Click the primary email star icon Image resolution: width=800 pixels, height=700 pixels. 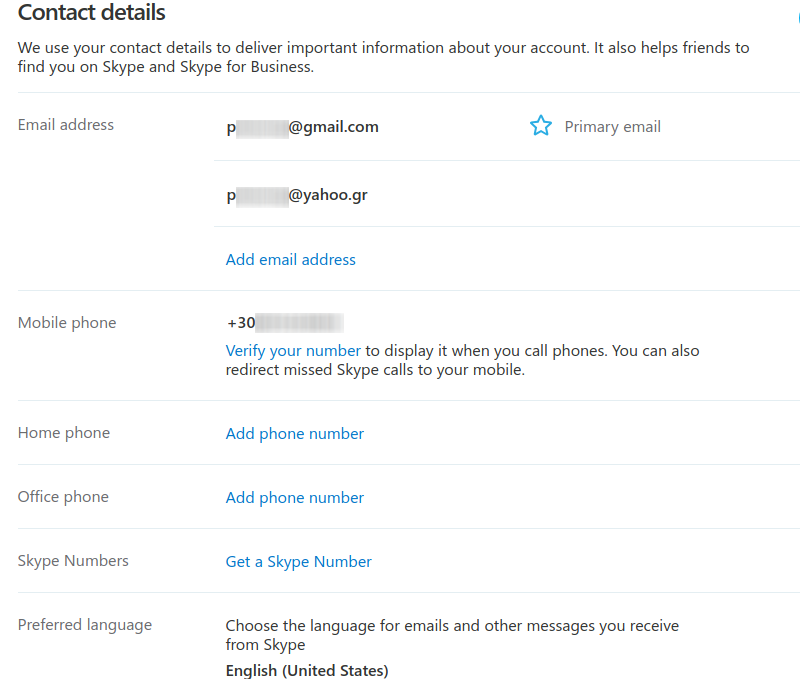click(x=541, y=126)
